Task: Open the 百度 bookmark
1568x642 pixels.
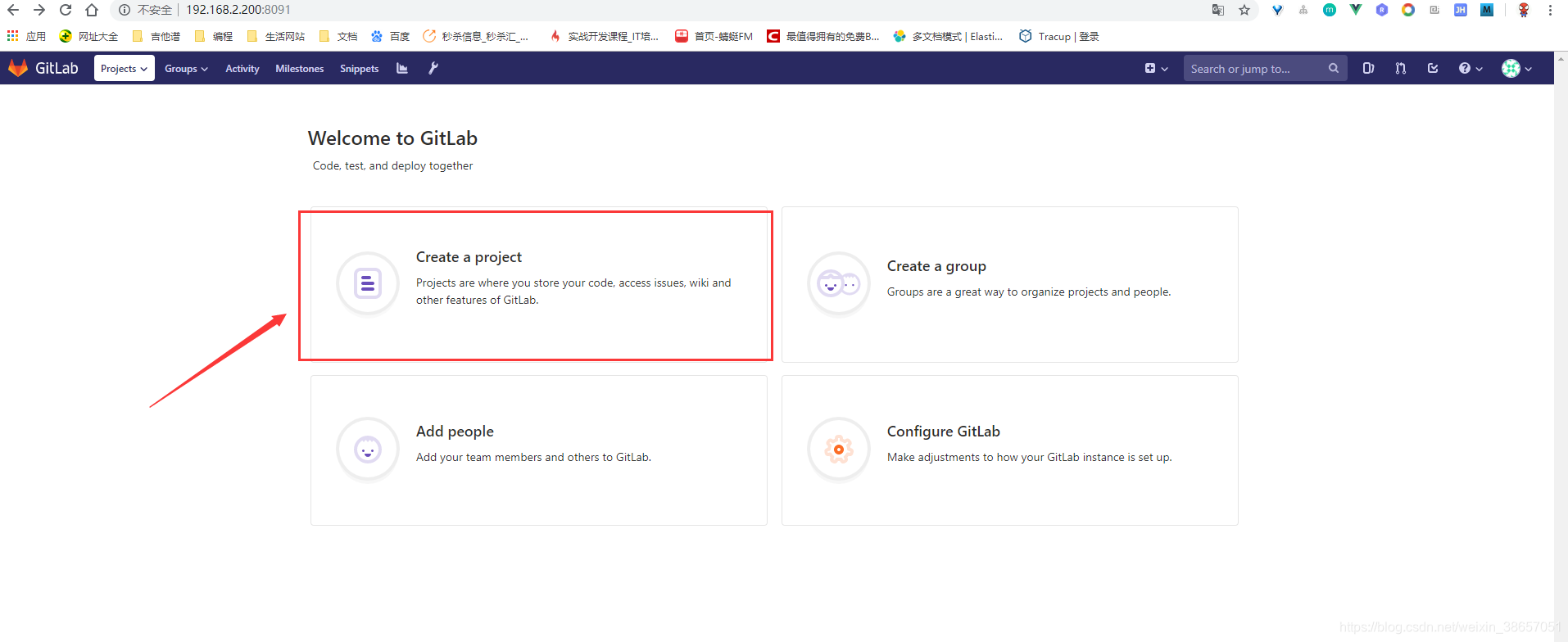Action: [390, 36]
